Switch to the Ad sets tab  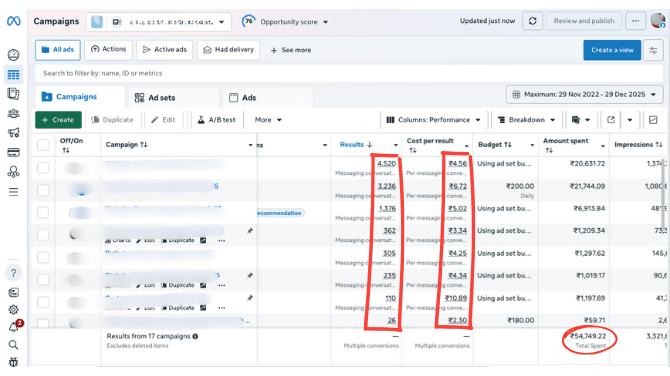click(174, 98)
